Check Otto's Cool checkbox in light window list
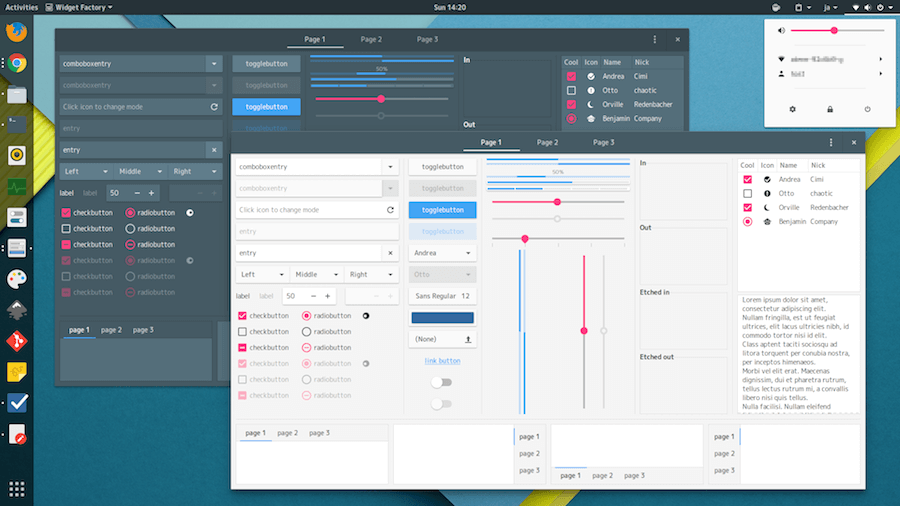 [747, 193]
